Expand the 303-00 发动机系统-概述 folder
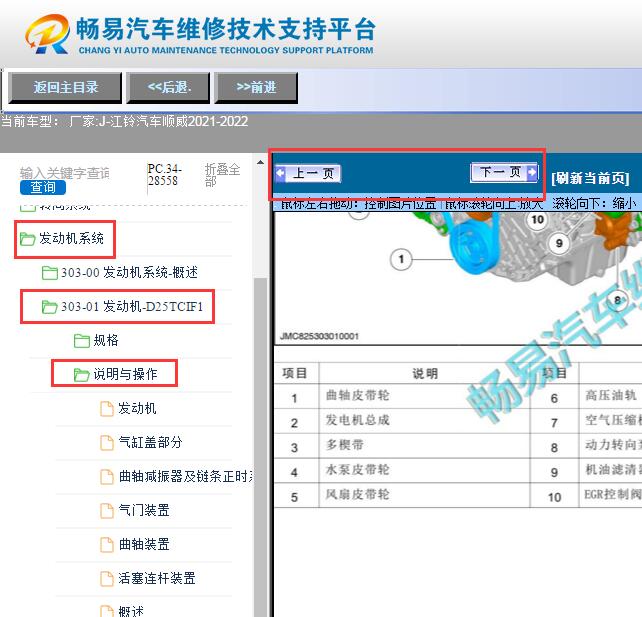The image size is (642, 617). point(129,273)
